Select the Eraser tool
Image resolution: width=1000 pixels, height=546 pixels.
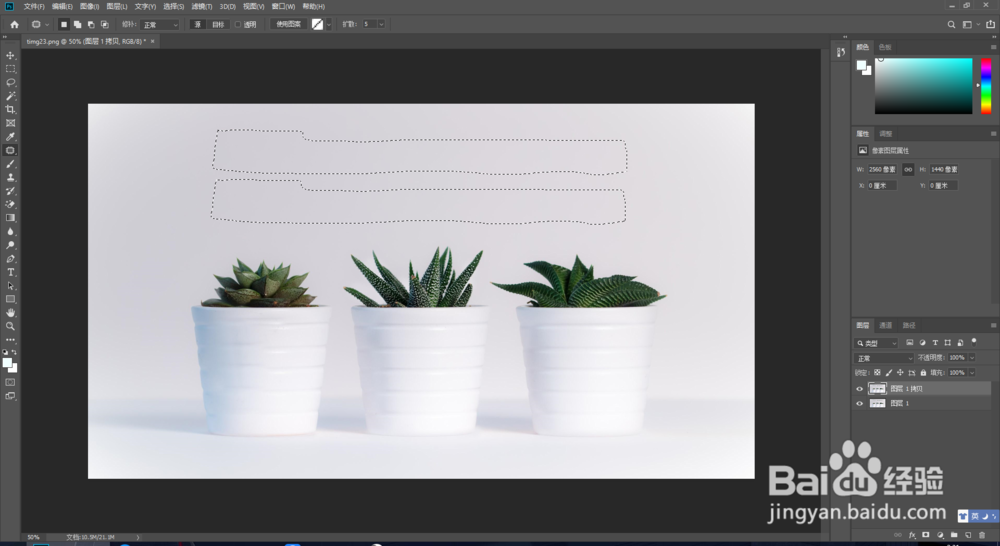[x=10, y=204]
